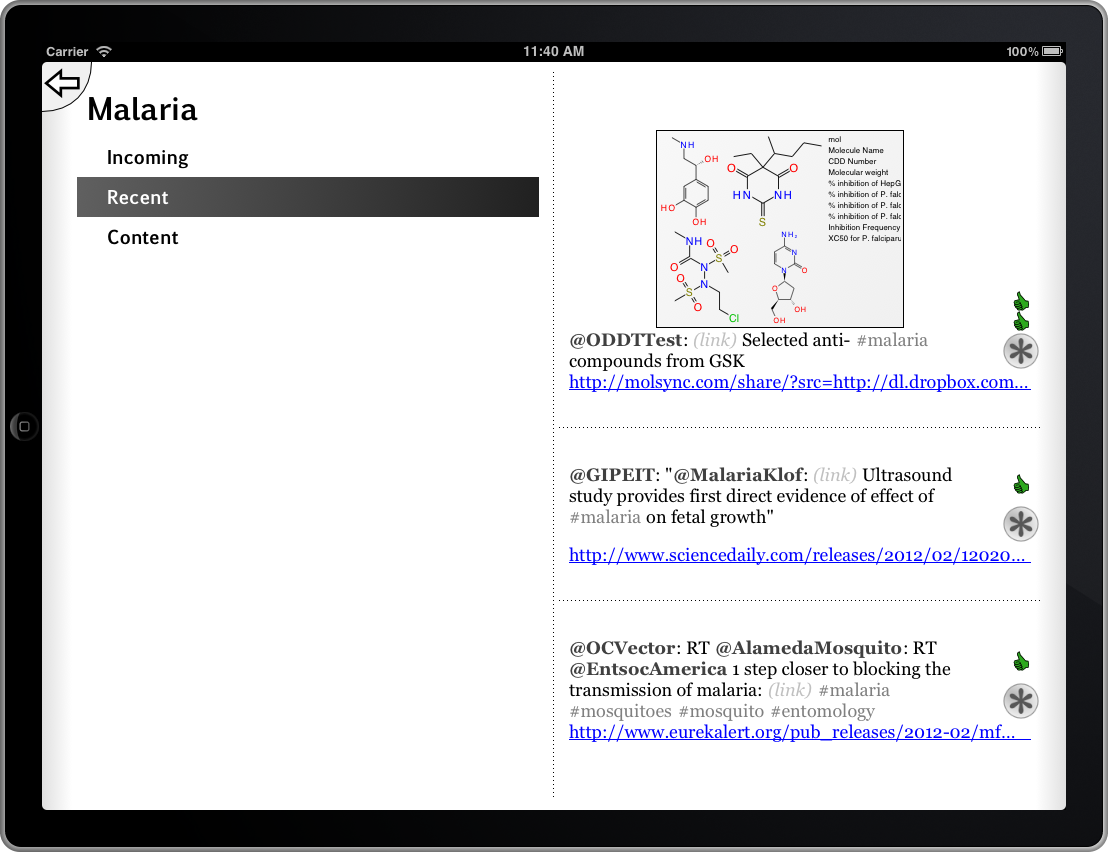The height and width of the screenshot is (852, 1108).
Task: Click the asterisk button on the ODDTTest post
Action: (1020, 352)
